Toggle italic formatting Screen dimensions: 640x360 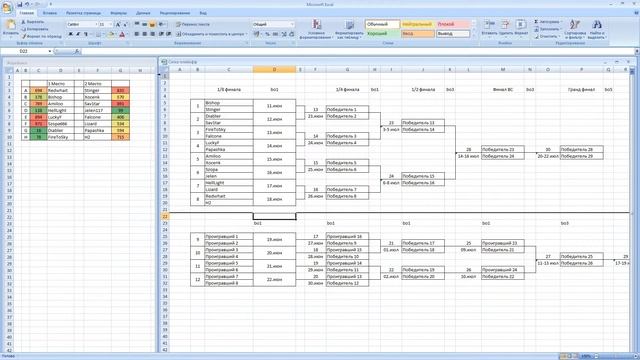(78, 35)
